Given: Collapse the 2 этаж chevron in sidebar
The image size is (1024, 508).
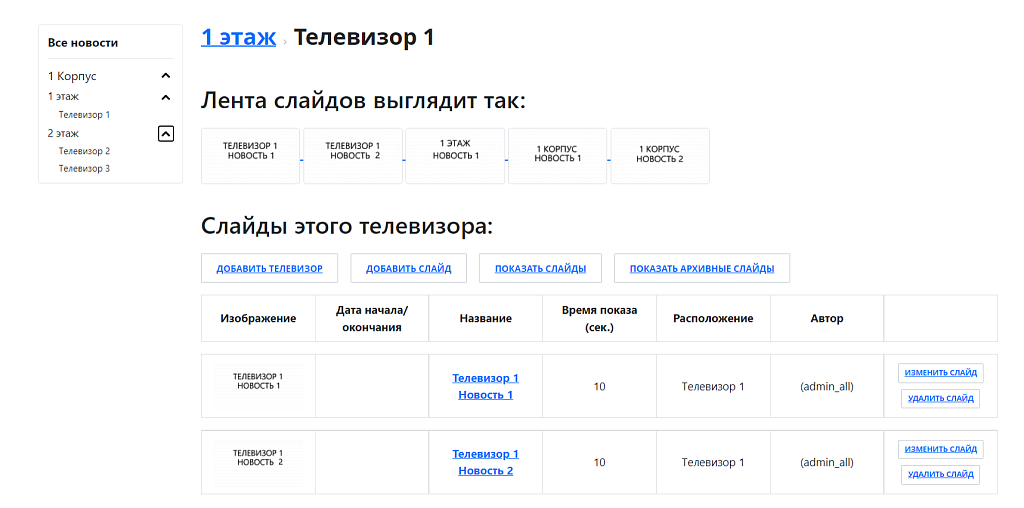Looking at the screenshot, I should click(166, 133).
